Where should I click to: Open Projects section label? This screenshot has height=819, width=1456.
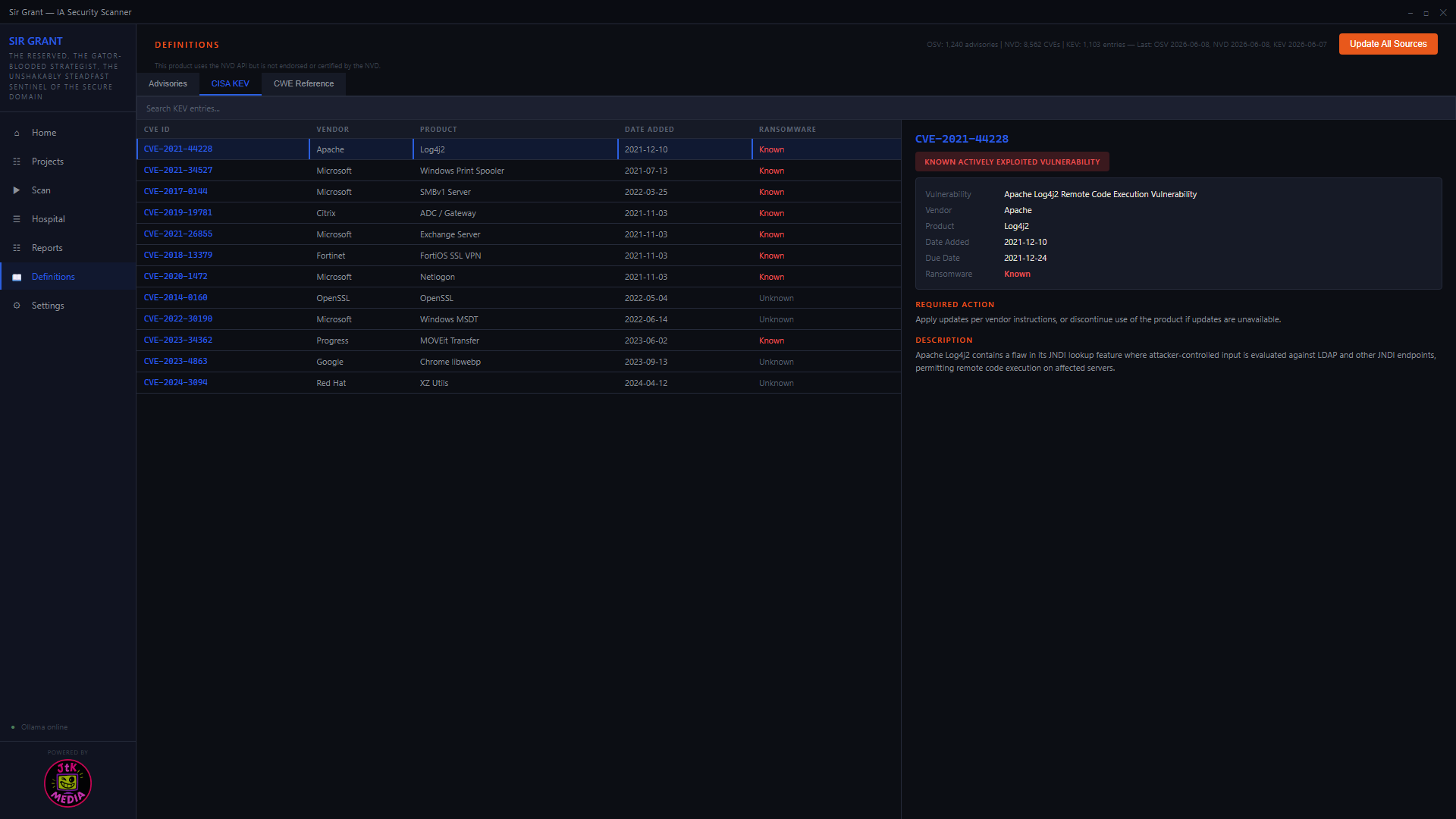pos(48,162)
